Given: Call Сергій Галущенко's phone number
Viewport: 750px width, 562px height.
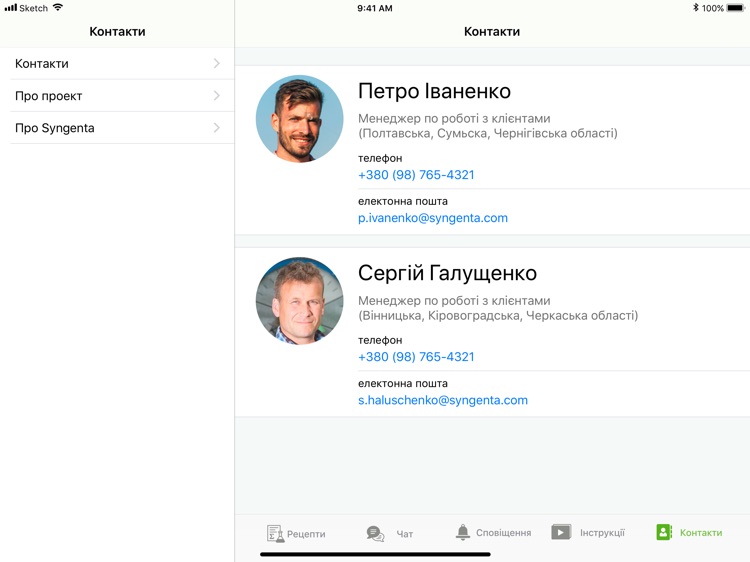Looking at the screenshot, I should coord(416,357).
